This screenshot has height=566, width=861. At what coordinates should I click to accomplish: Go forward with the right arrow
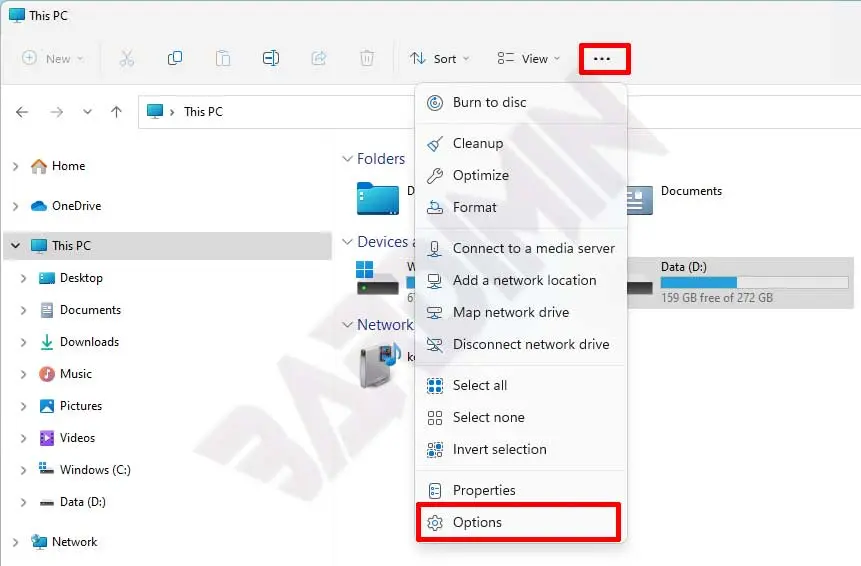57,112
